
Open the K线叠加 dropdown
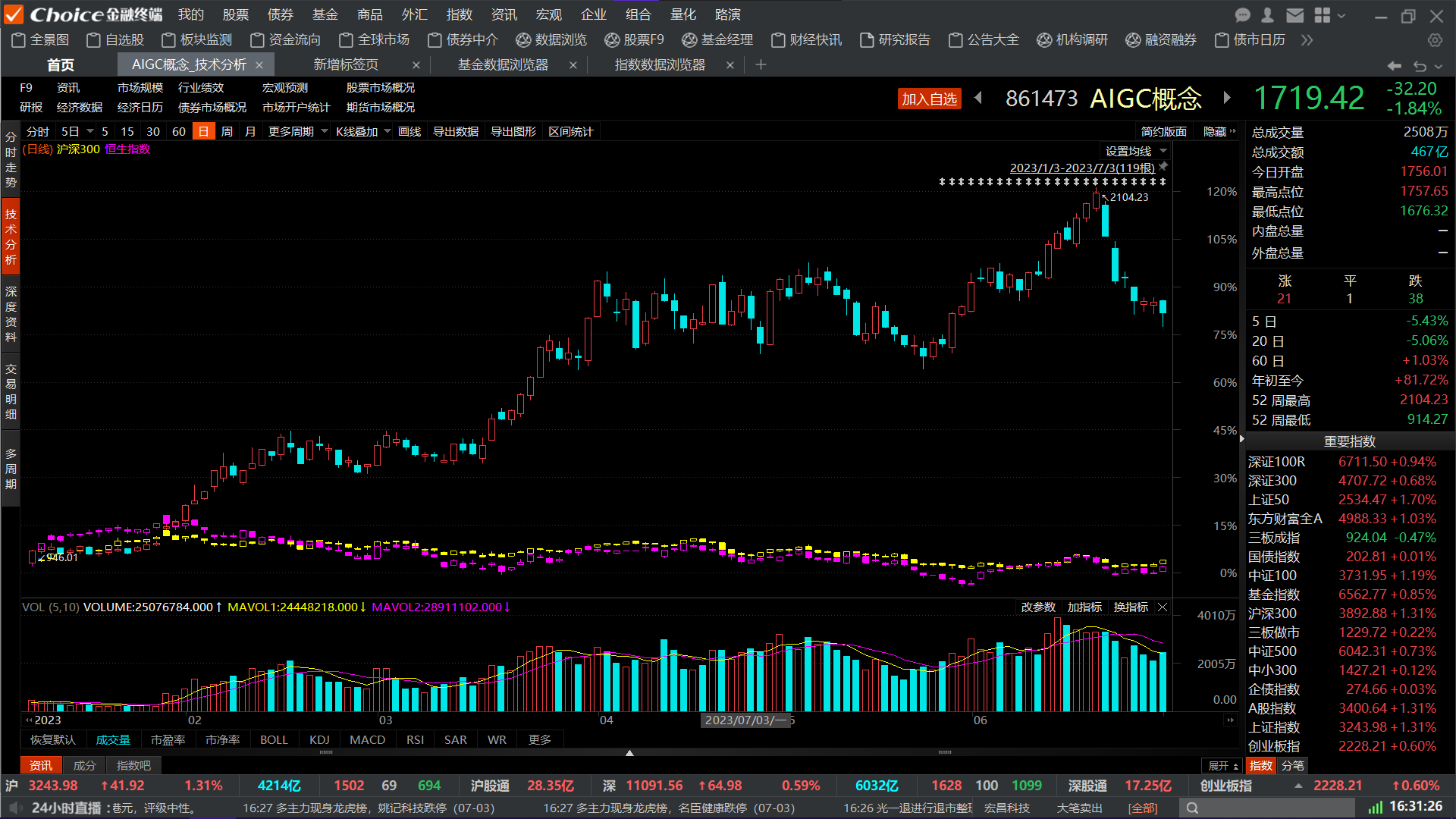coord(363,131)
